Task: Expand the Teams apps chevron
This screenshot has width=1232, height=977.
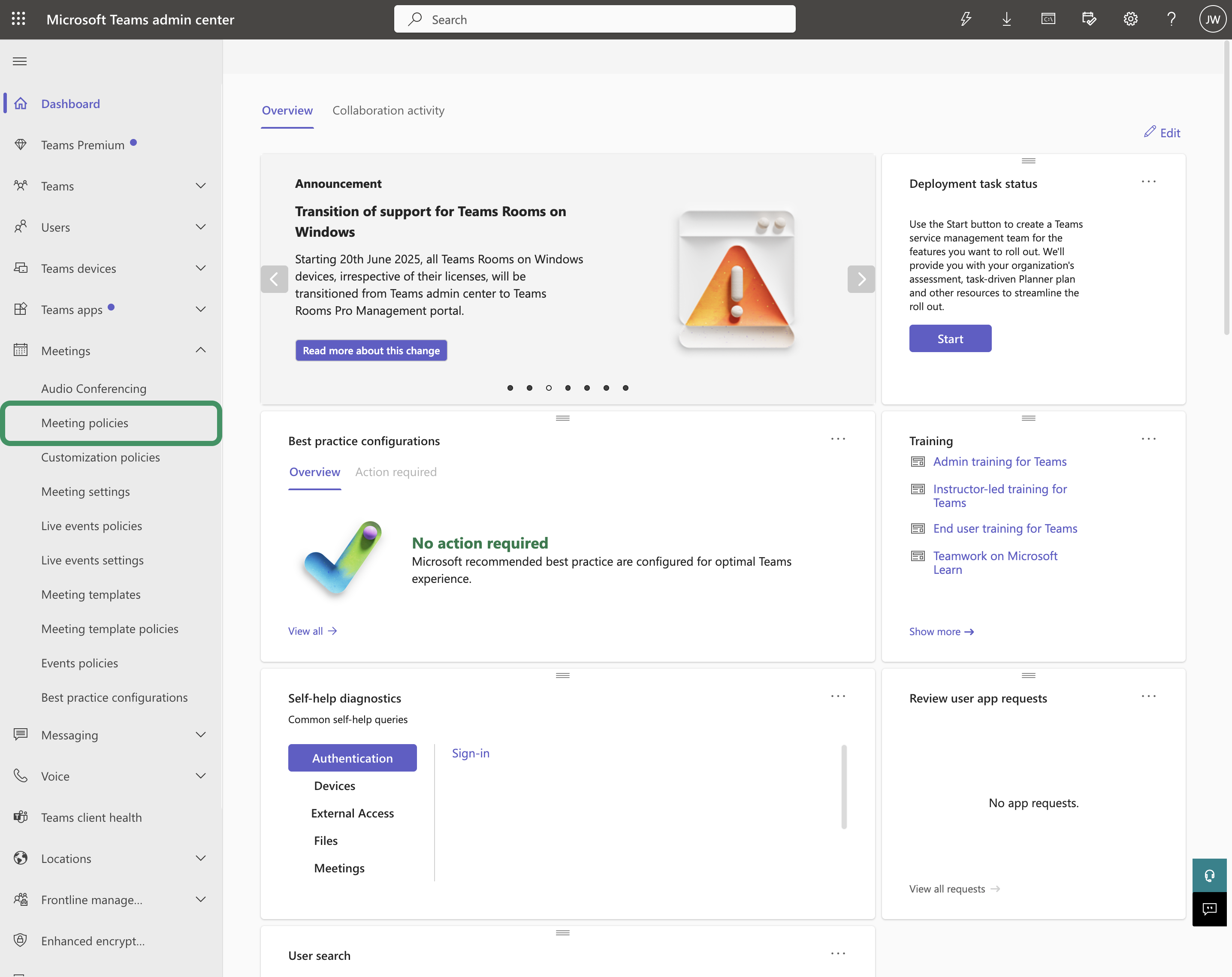Action: pos(201,309)
